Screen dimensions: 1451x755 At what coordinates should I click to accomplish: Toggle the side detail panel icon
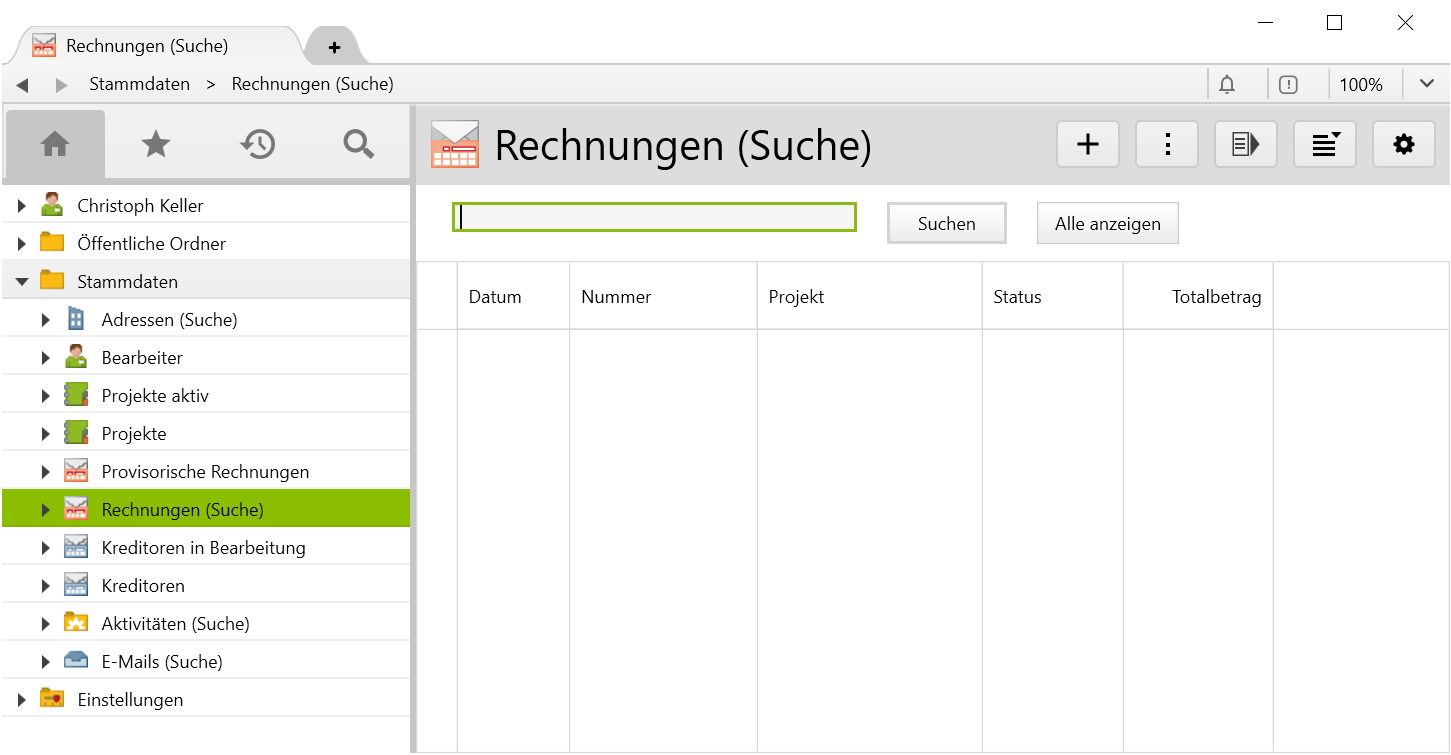pos(1245,145)
